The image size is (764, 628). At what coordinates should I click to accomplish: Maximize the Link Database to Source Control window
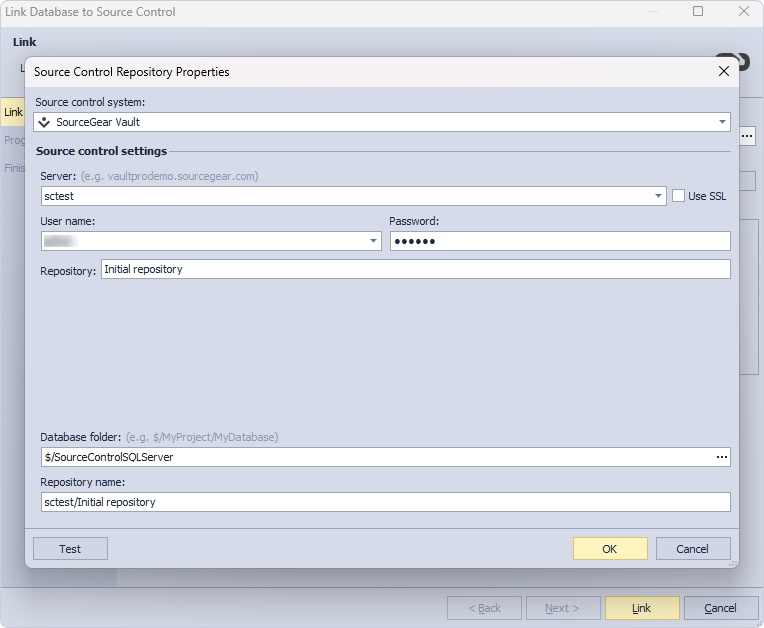[x=698, y=11]
